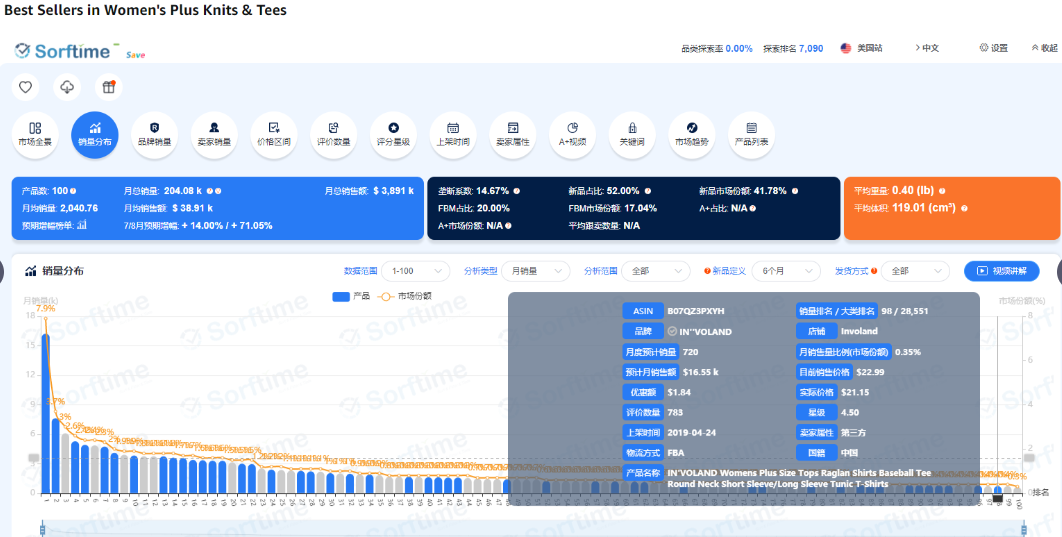Click the second bar for rank 2
The image size is (1062, 537).
[56, 456]
